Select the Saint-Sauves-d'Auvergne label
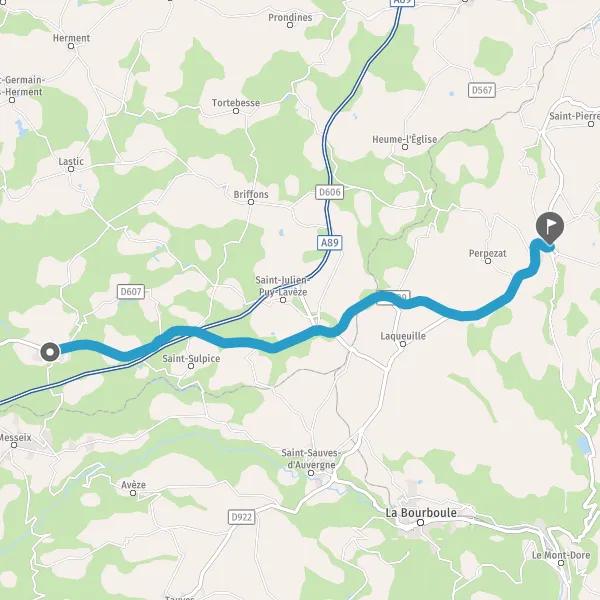The width and height of the screenshot is (600, 600). (310, 459)
